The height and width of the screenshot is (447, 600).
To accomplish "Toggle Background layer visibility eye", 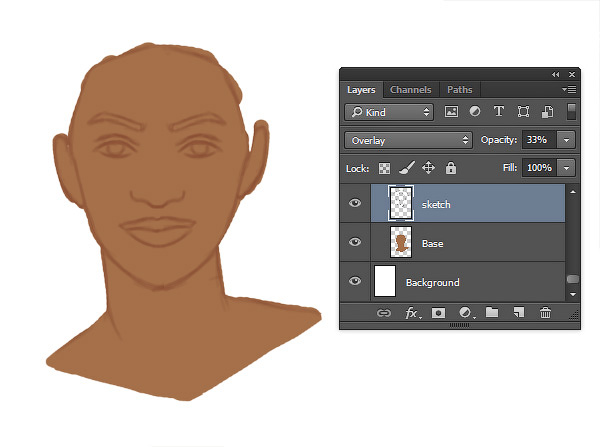I will point(355,281).
